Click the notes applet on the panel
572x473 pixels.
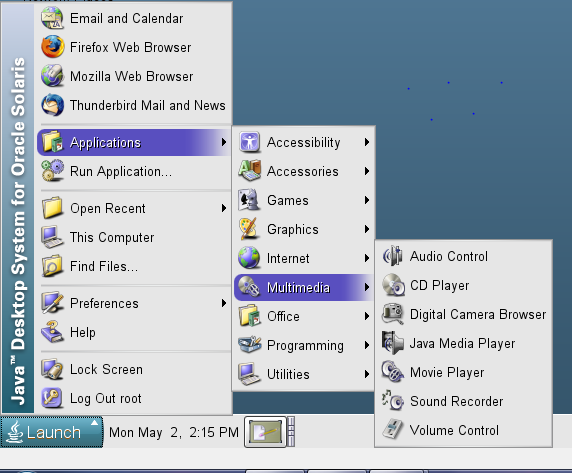265,432
